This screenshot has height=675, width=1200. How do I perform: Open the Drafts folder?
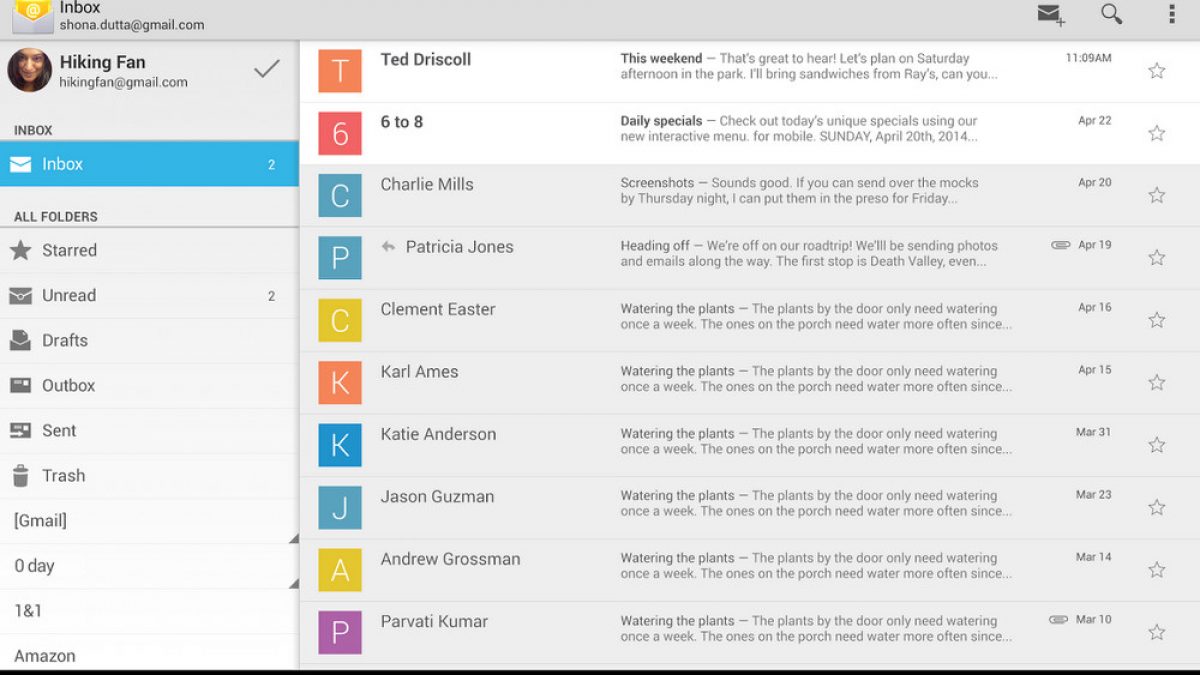149,340
